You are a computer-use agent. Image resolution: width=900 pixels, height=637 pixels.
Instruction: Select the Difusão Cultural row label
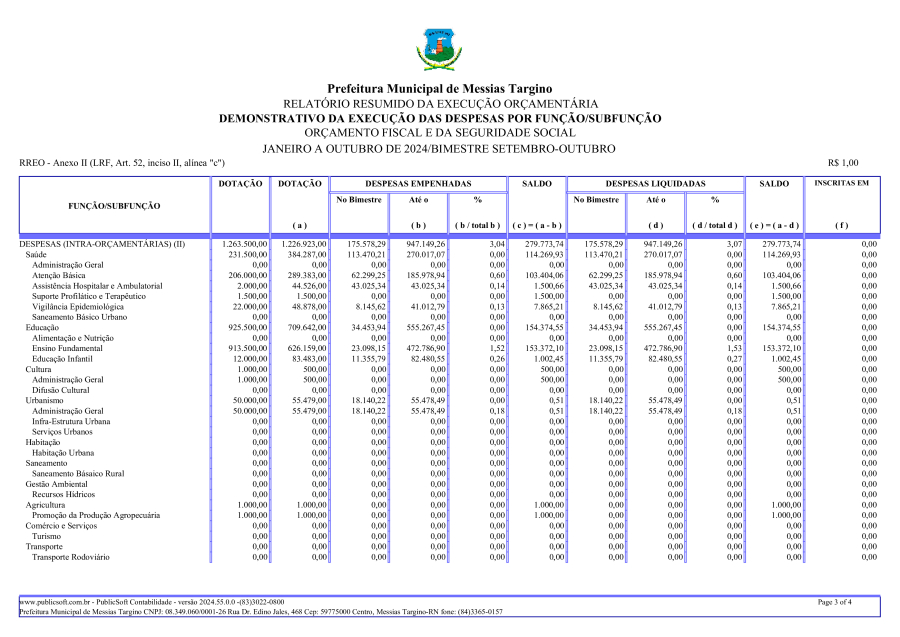(x=61, y=390)
